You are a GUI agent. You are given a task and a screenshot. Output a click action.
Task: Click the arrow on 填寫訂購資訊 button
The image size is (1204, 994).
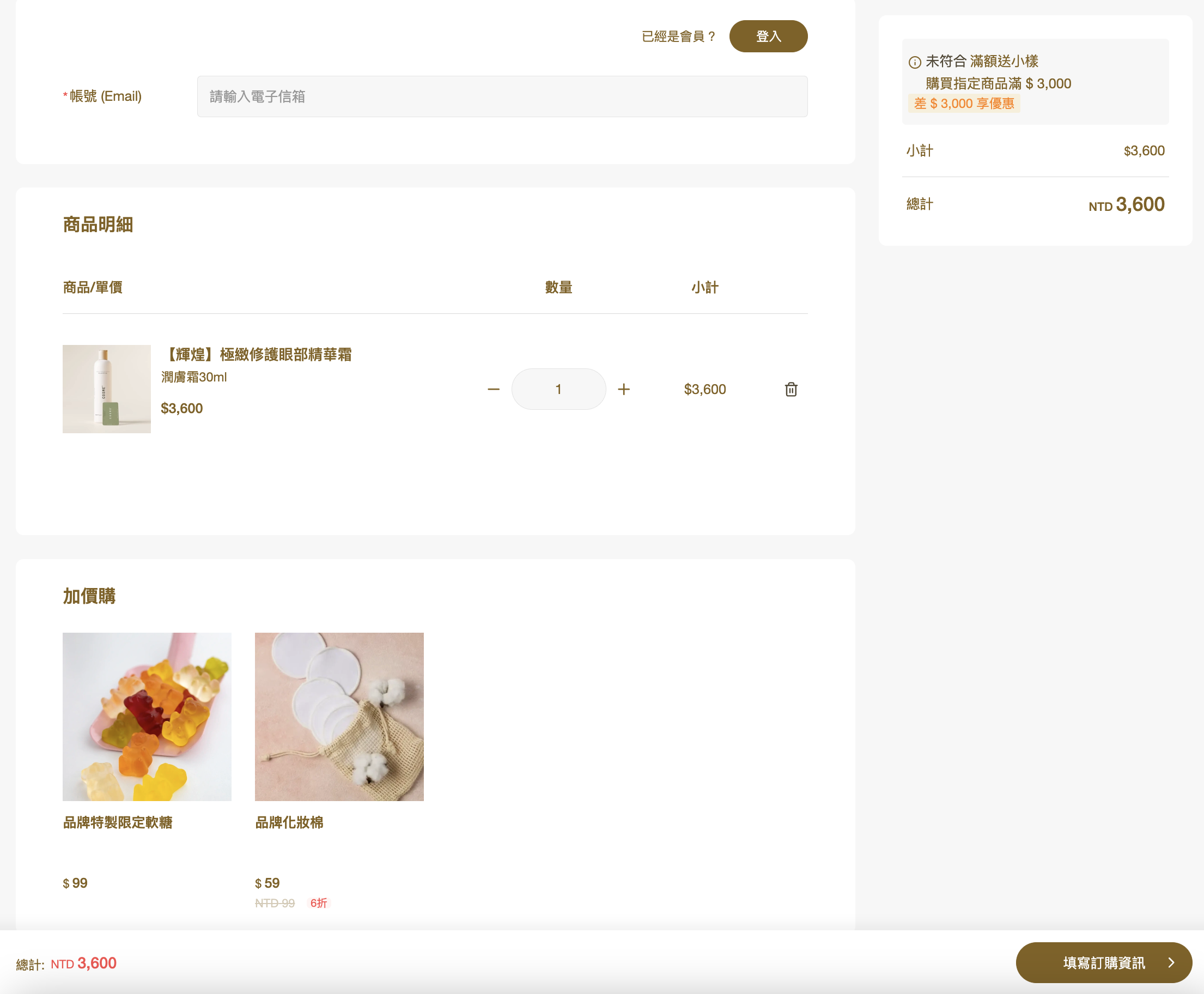pyautogui.click(x=1171, y=963)
